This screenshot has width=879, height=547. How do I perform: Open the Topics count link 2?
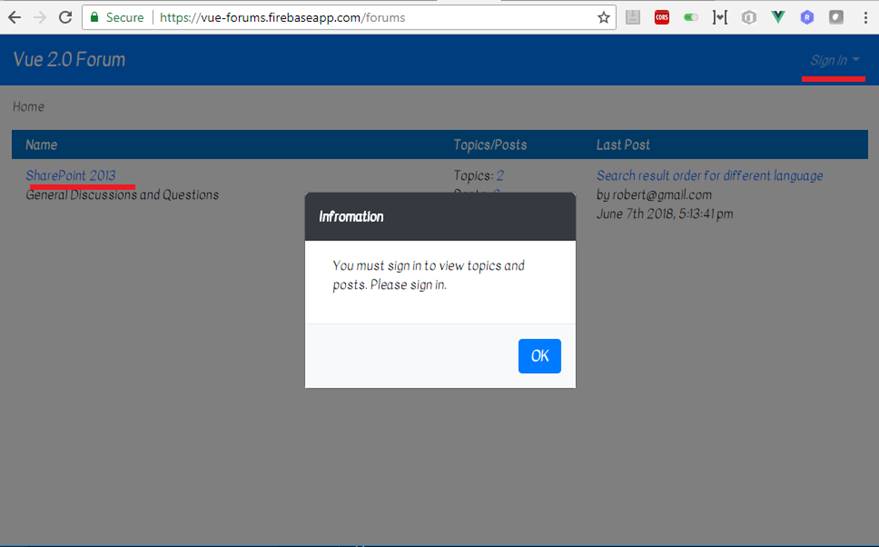coord(500,175)
